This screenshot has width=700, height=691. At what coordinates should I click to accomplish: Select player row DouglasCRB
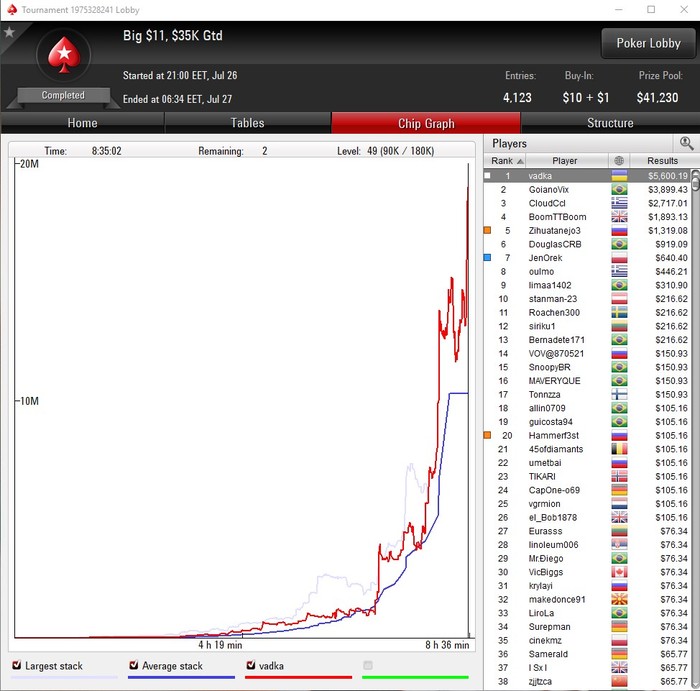pyautogui.click(x=588, y=245)
